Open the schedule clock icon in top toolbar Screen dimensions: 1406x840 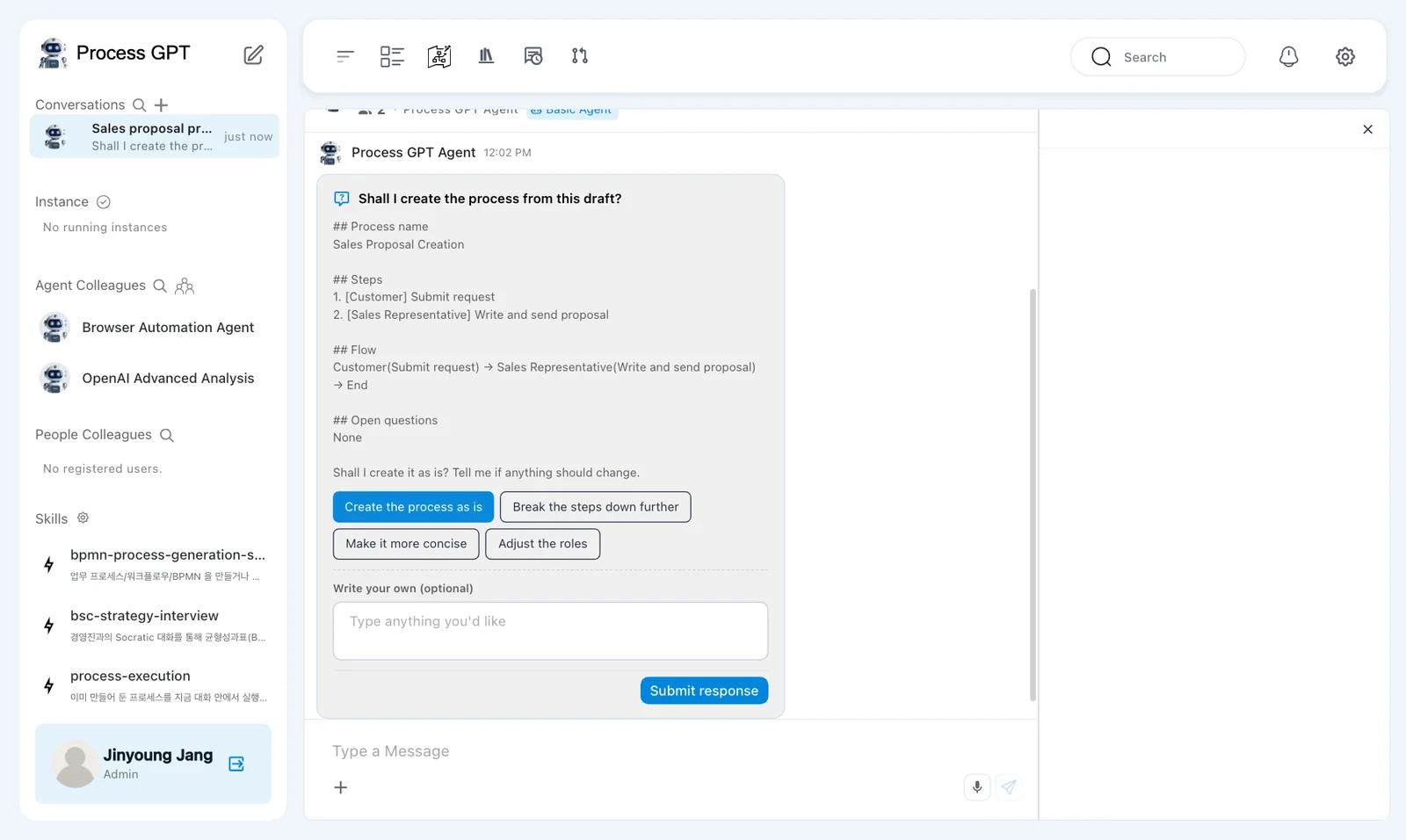point(533,56)
